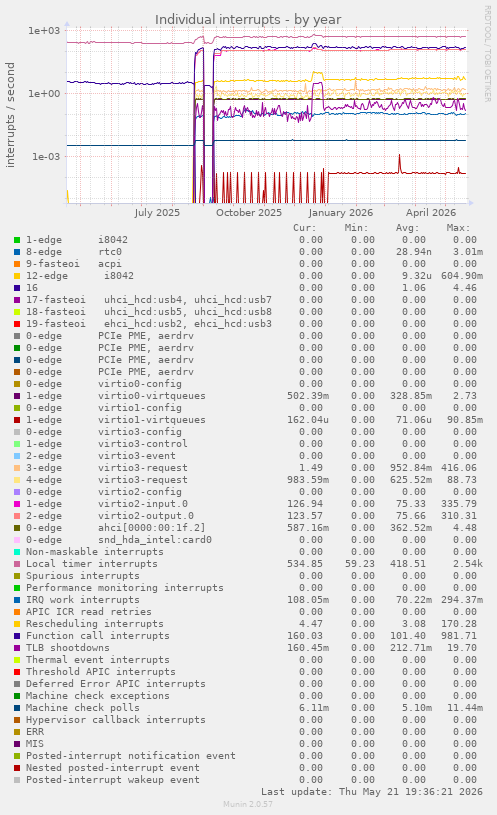Click the Avg column header
497x815 pixels.
[407, 228]
